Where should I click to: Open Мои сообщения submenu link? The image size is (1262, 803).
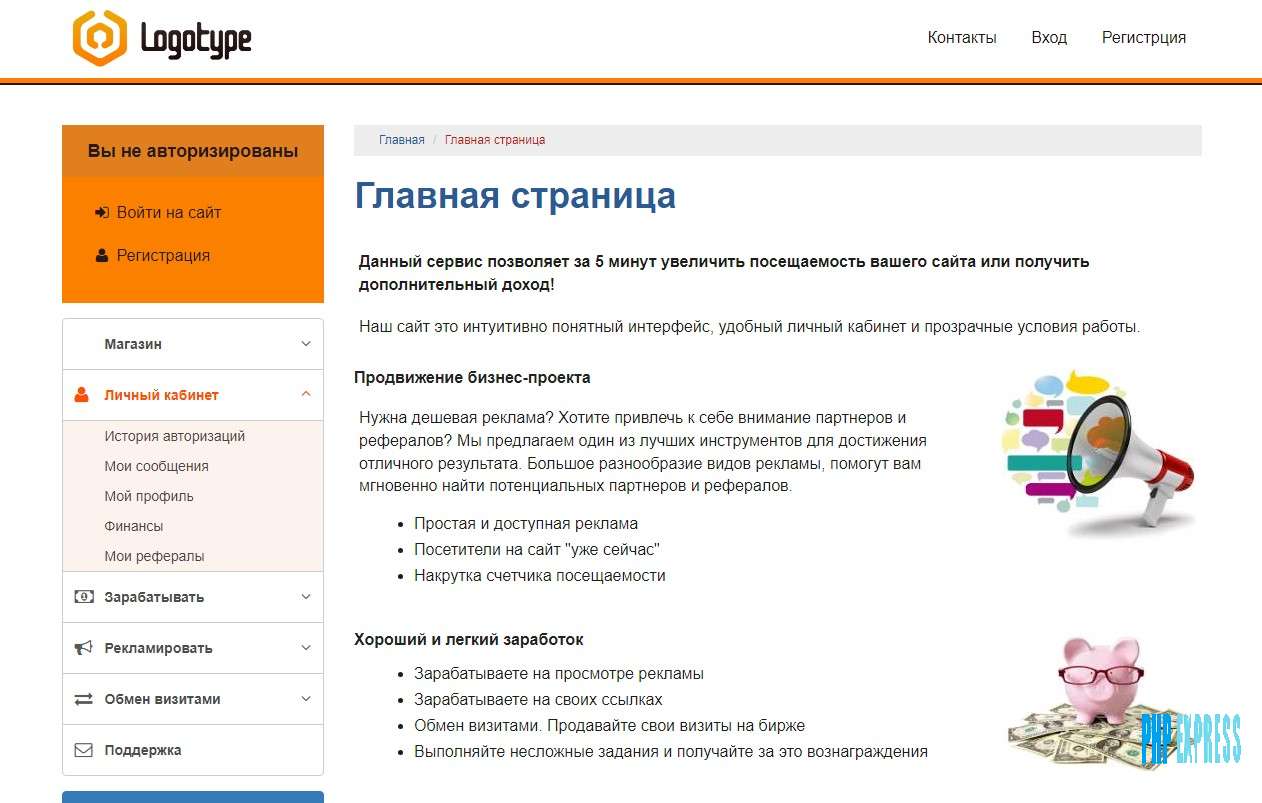click(x=156, y=466)
